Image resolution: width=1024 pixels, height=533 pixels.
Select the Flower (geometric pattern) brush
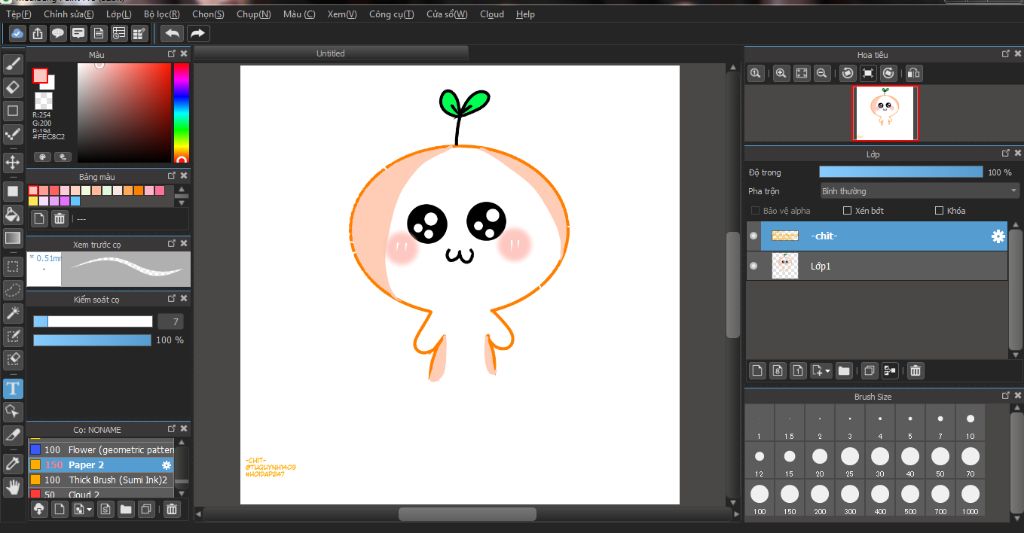click(102, 449)
